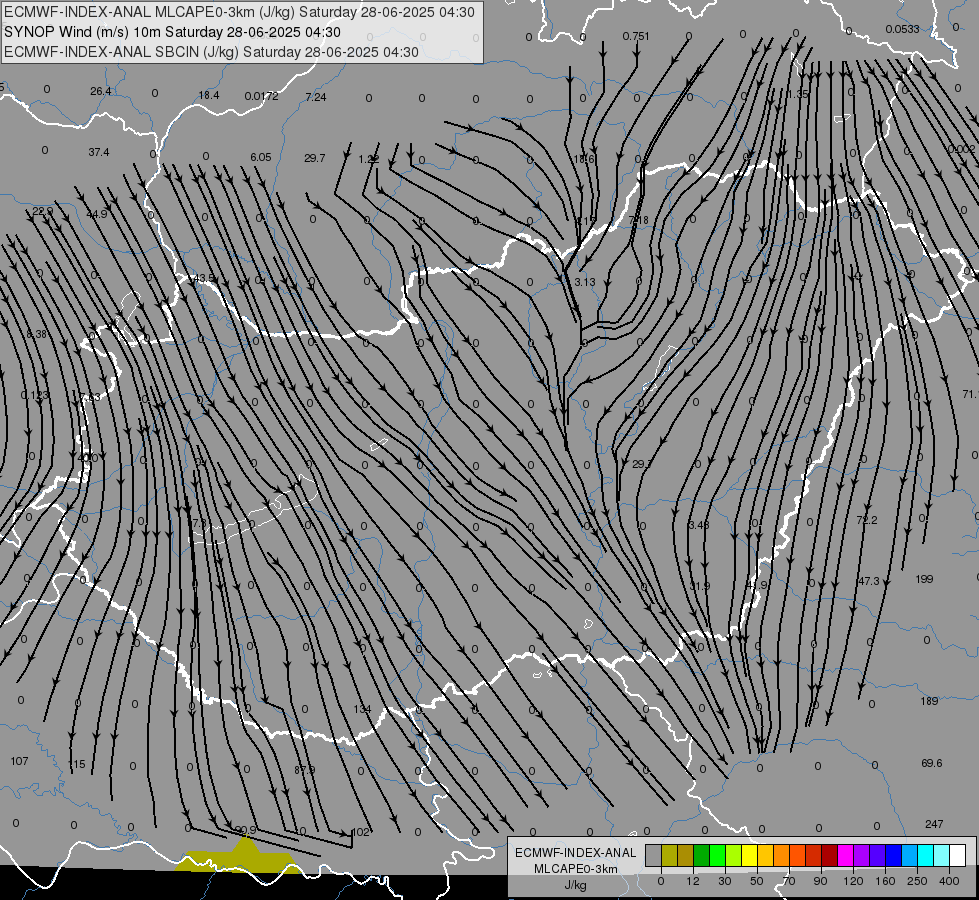The height and width of the screenshot is (900, 979).
Task: Click the title line for MLCAPE0-3km (J/kg)
Action: [x=239, y=12]
